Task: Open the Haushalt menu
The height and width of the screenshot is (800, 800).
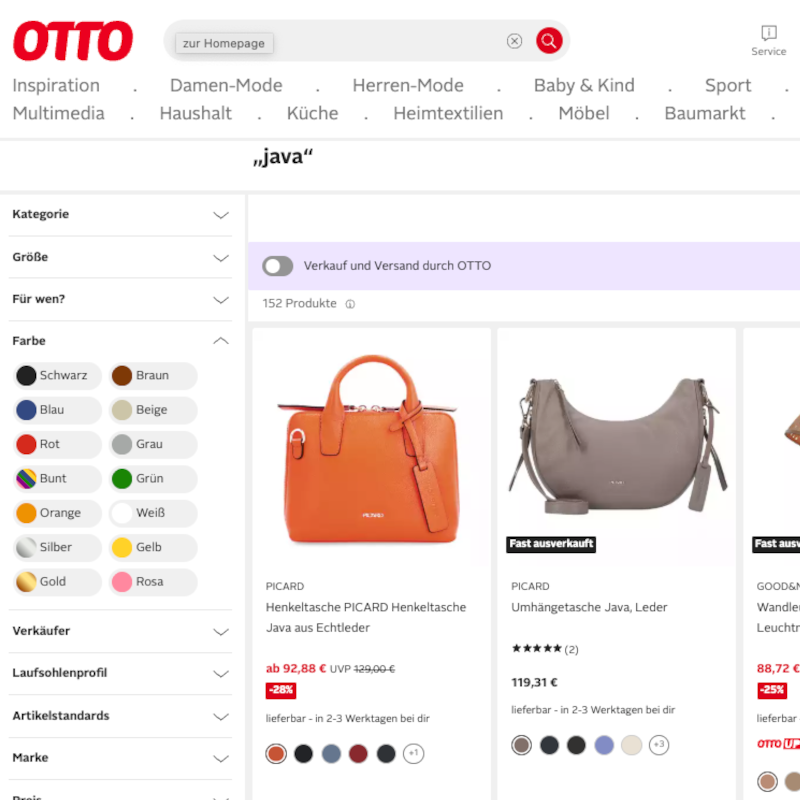Action: 196,113
